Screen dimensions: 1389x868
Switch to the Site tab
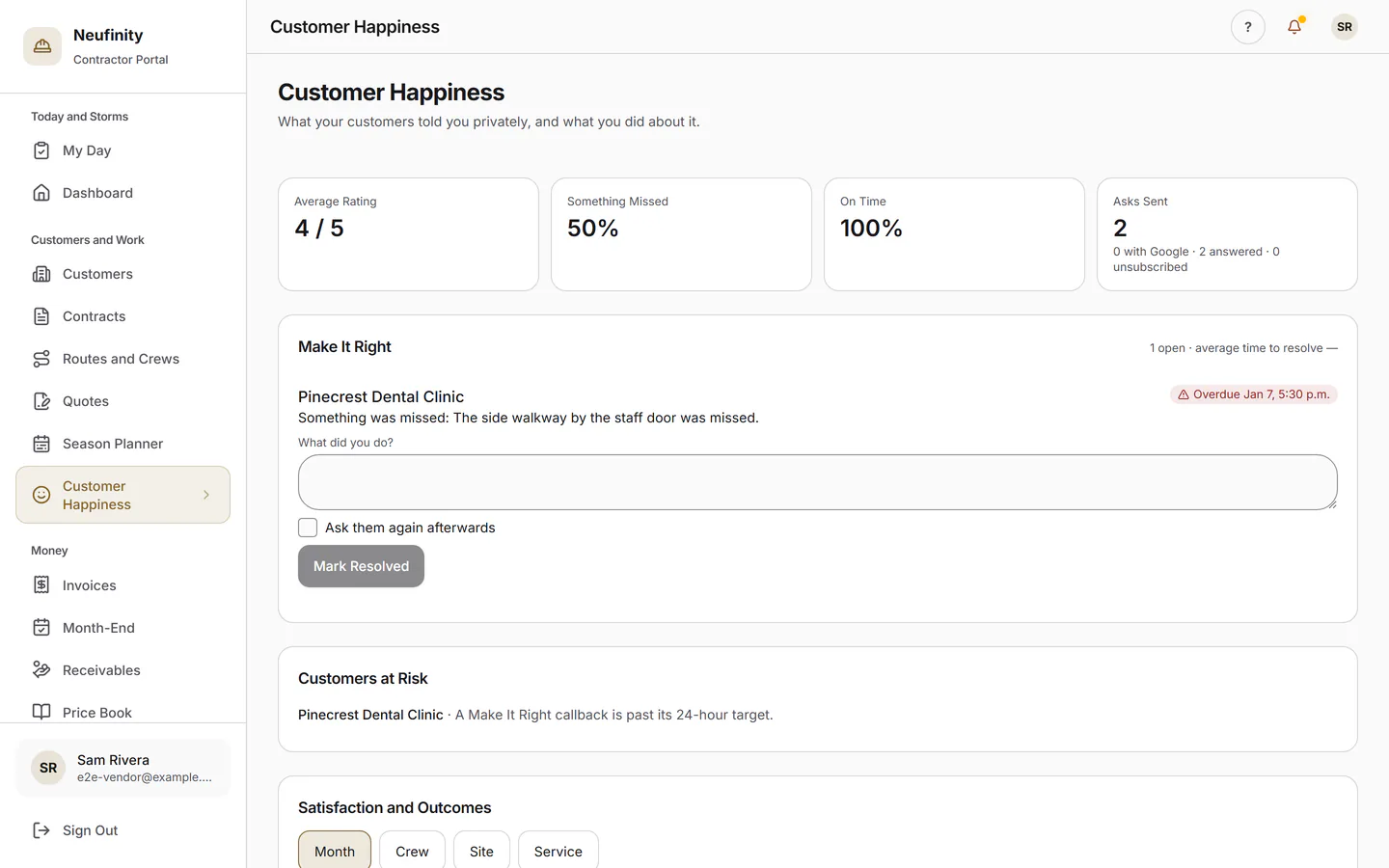[481, 851]
